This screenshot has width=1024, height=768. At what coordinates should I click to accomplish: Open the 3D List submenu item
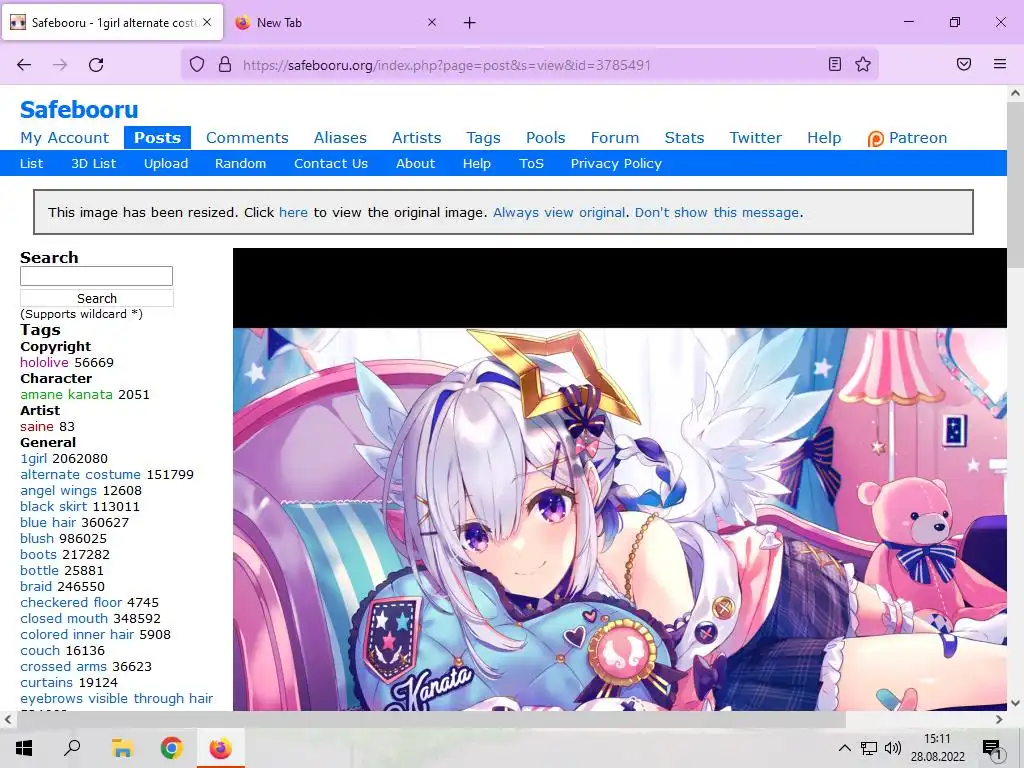coord(93,164)
